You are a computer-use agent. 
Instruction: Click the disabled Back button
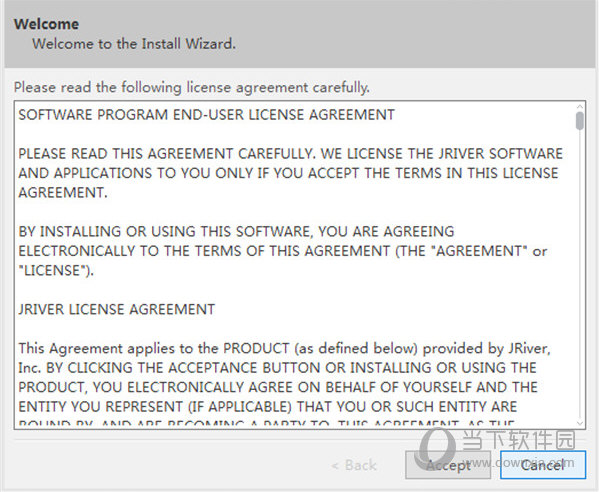(354, 465)
